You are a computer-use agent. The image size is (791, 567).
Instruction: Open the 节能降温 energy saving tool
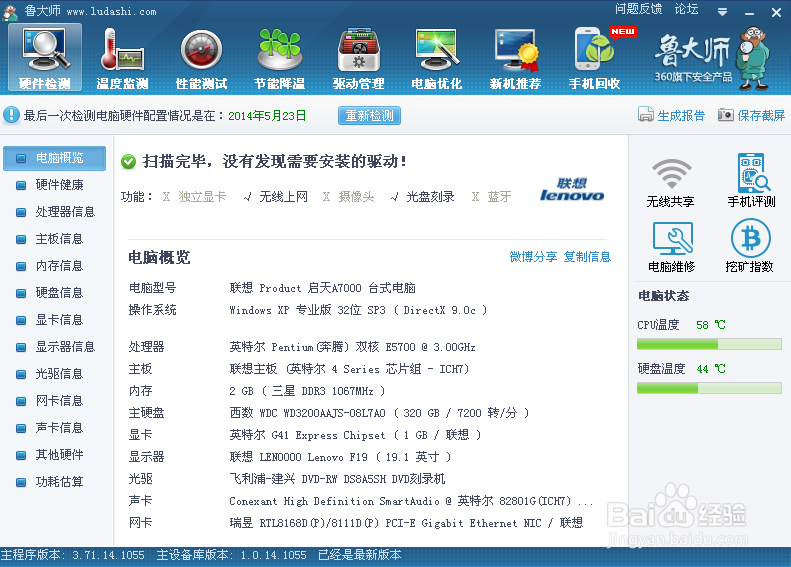pos(279,59)
